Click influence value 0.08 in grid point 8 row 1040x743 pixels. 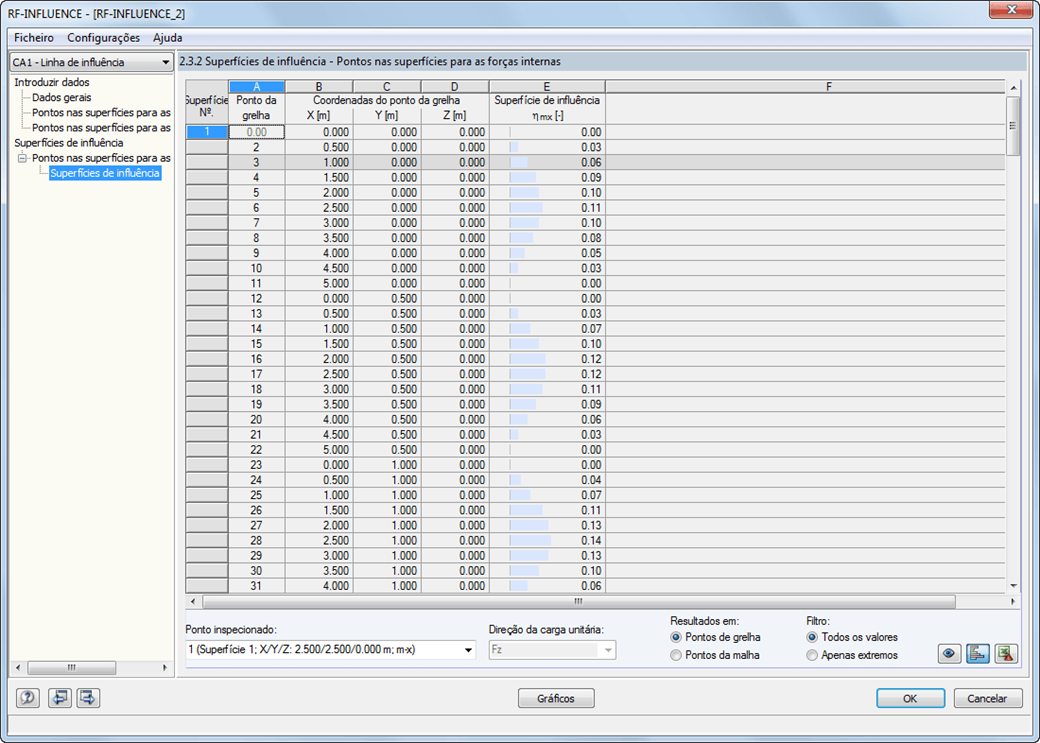click(x=547, y=238)
